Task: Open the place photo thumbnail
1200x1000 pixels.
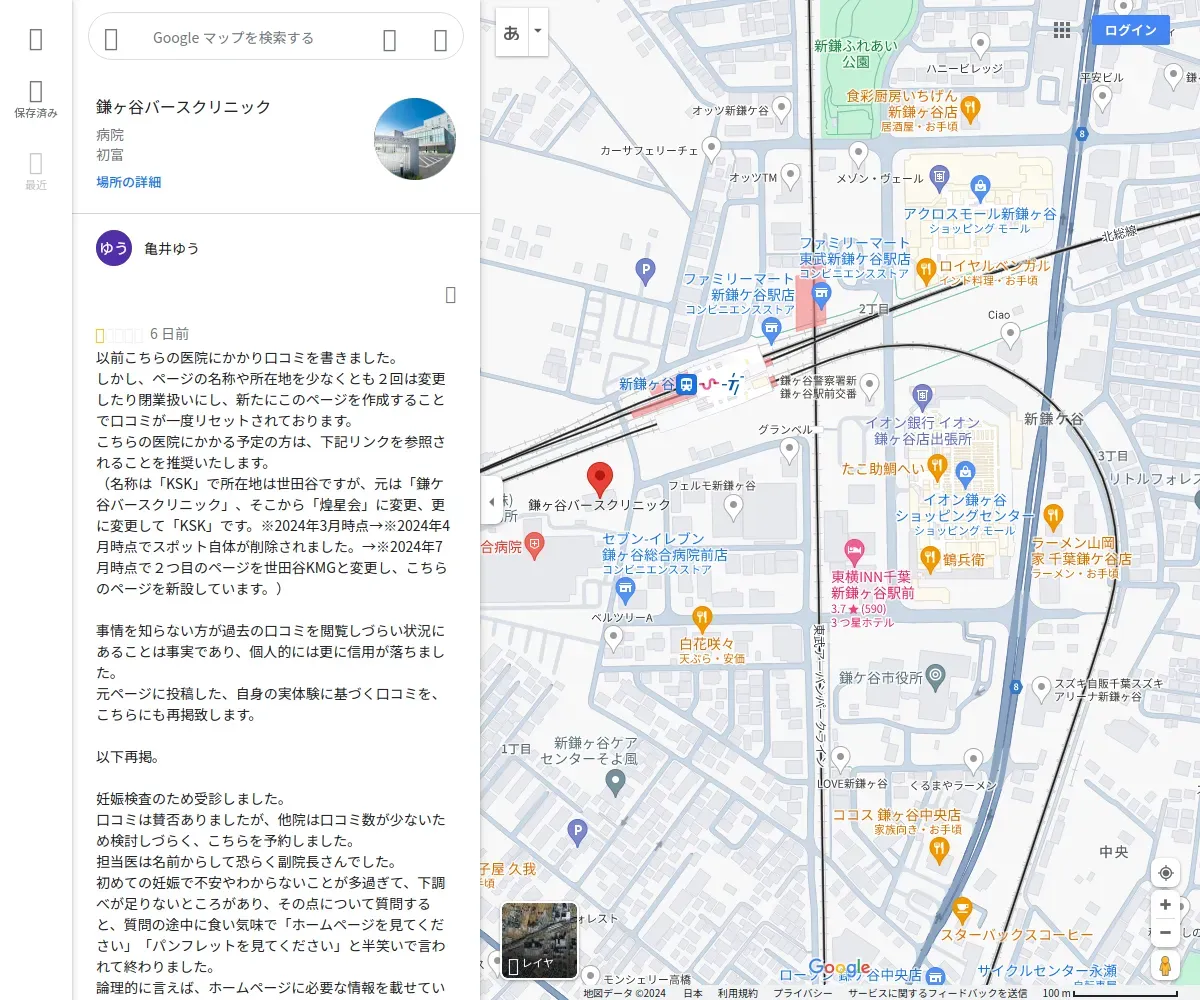Action: tap(415, 139)
